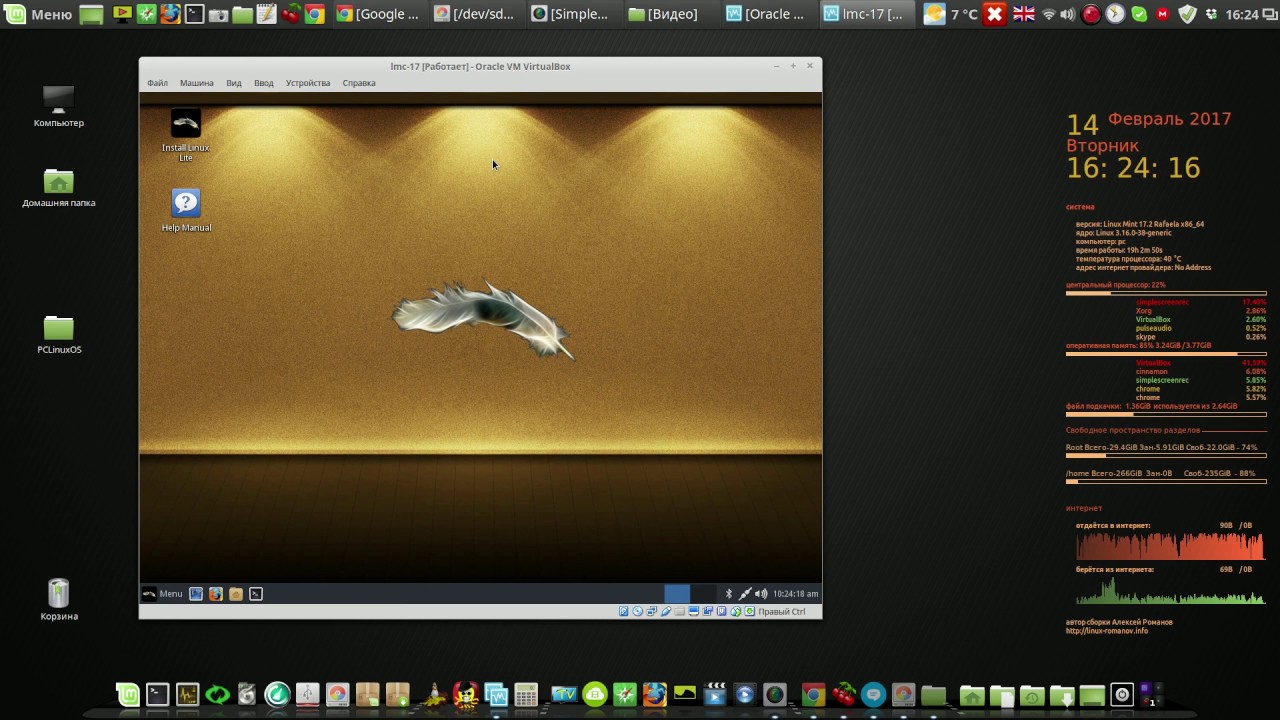This screenshot has width=1280, height=720.
Task: Click the optical disk indicator in VirtualBox status bar
Action: coord(638,612)
